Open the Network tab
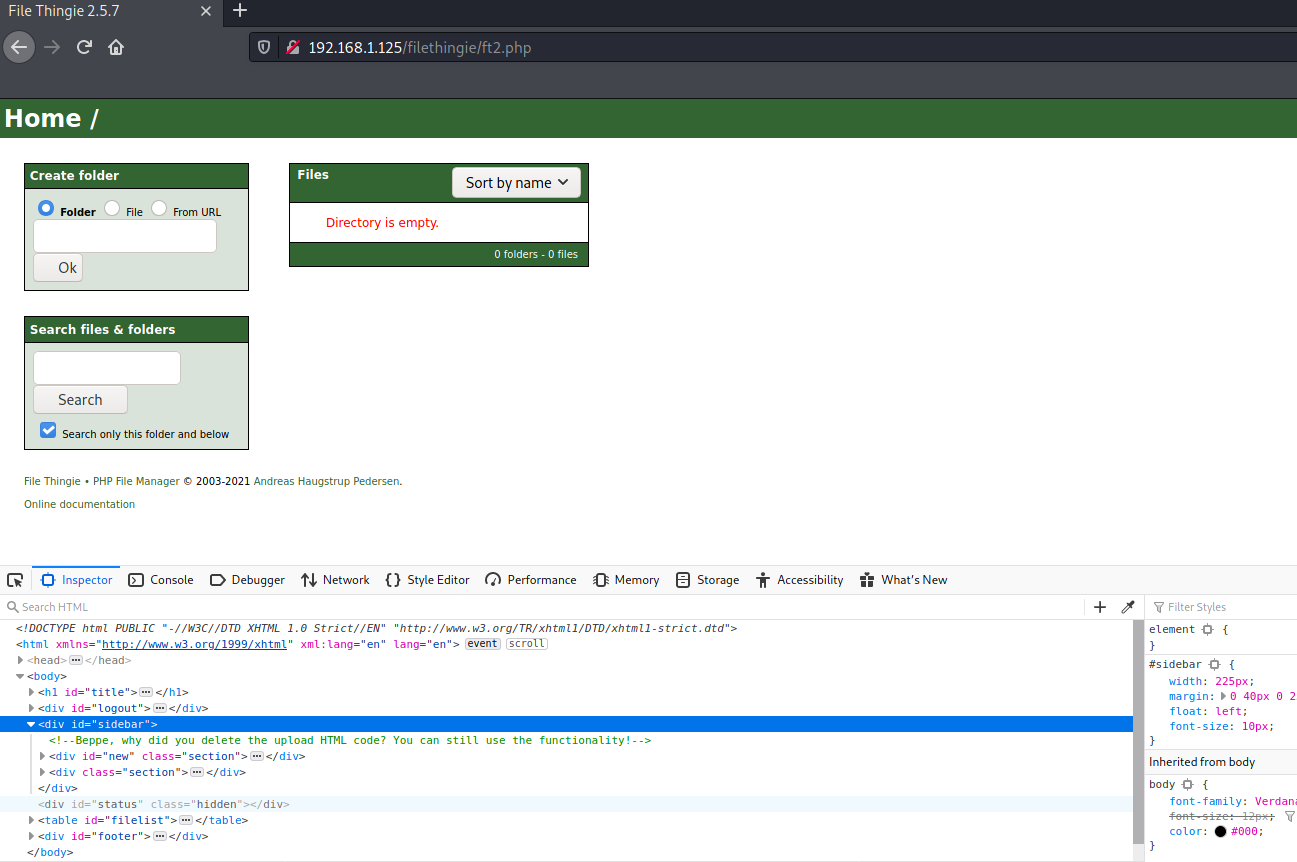This screenshot has width=1297, height=862. tap(335, 580)
